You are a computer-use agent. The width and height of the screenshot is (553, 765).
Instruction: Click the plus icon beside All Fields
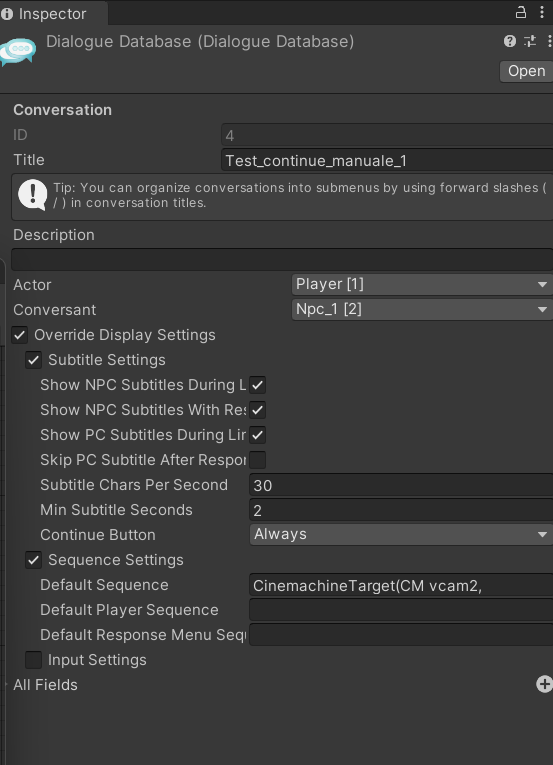click(x=544, y=684)
